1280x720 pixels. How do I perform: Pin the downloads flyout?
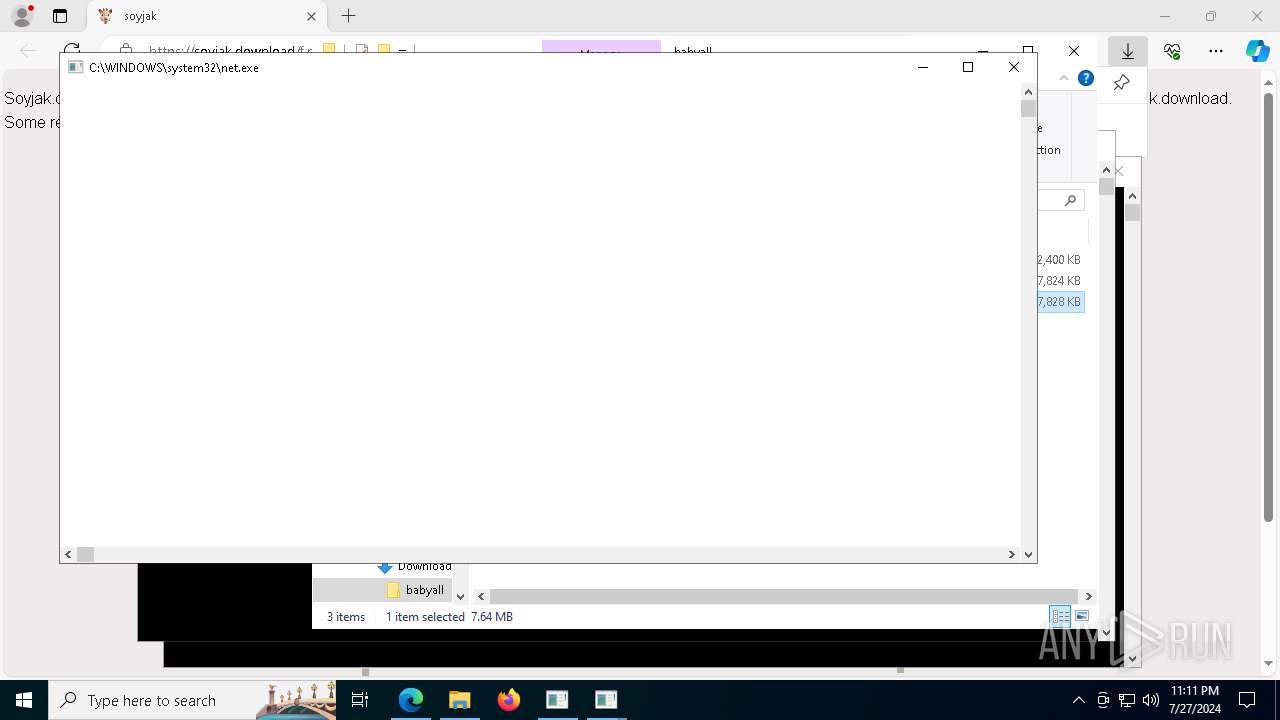[x=1121, y=82]
